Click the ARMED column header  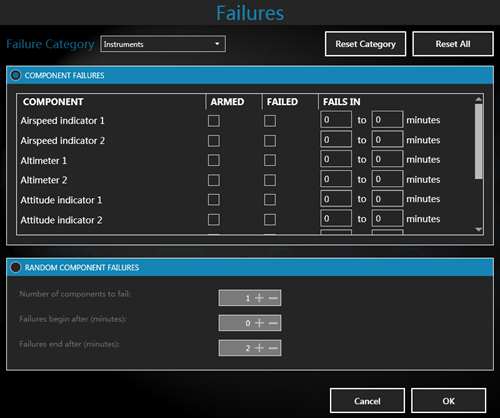tap(227, 102)
